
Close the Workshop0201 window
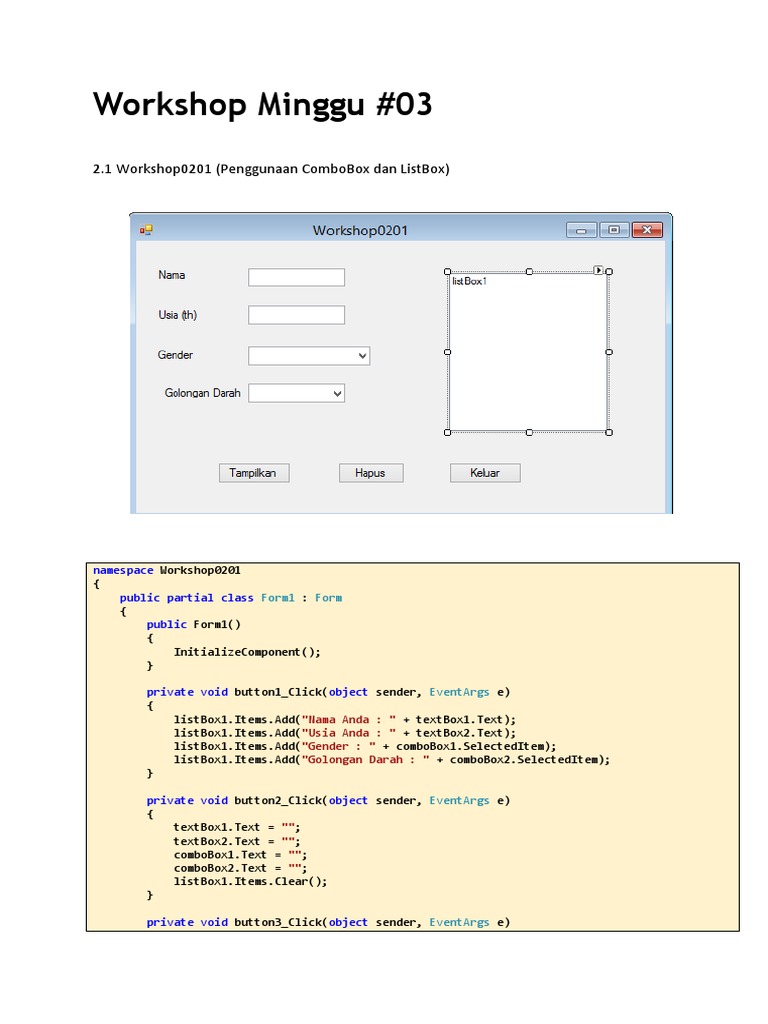tap(647, 230)
